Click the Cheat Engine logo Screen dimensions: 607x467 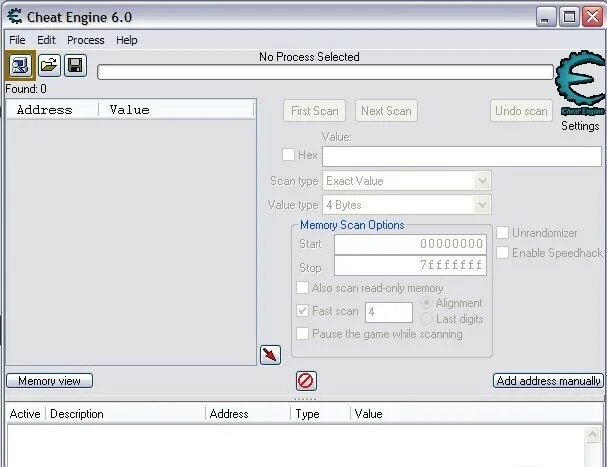click(x=581, y=83)
